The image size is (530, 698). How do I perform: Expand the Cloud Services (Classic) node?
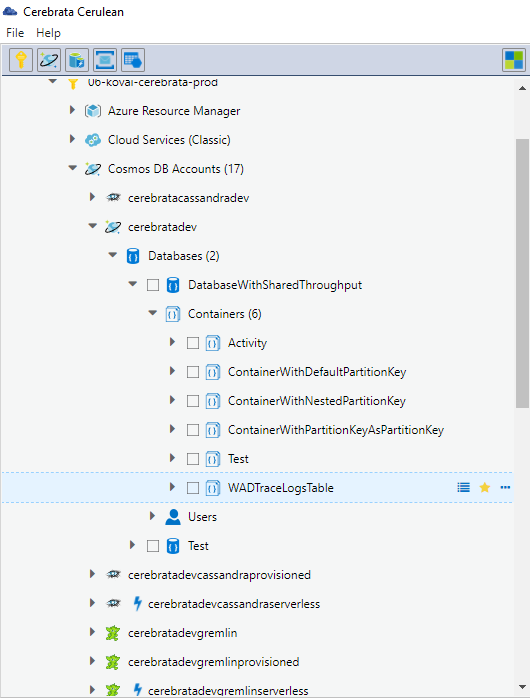tap(72, 139)
